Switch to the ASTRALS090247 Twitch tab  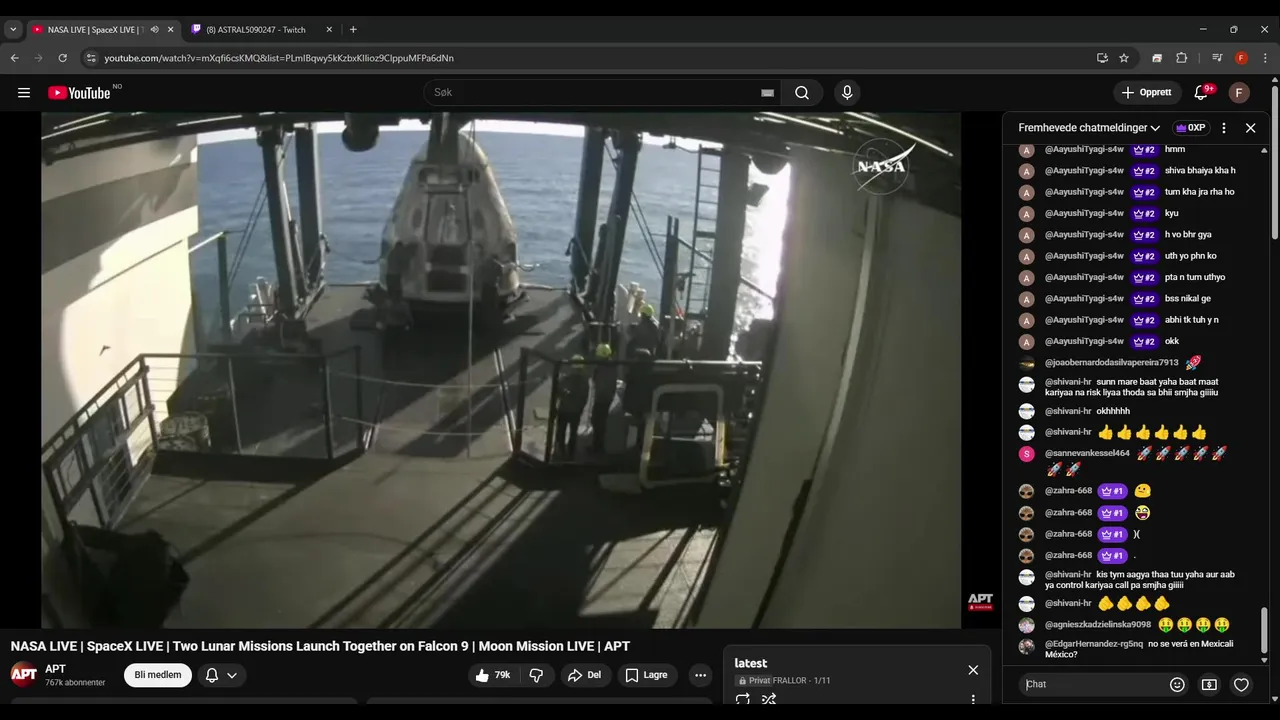pyautogui.click(x=255, y=30)
